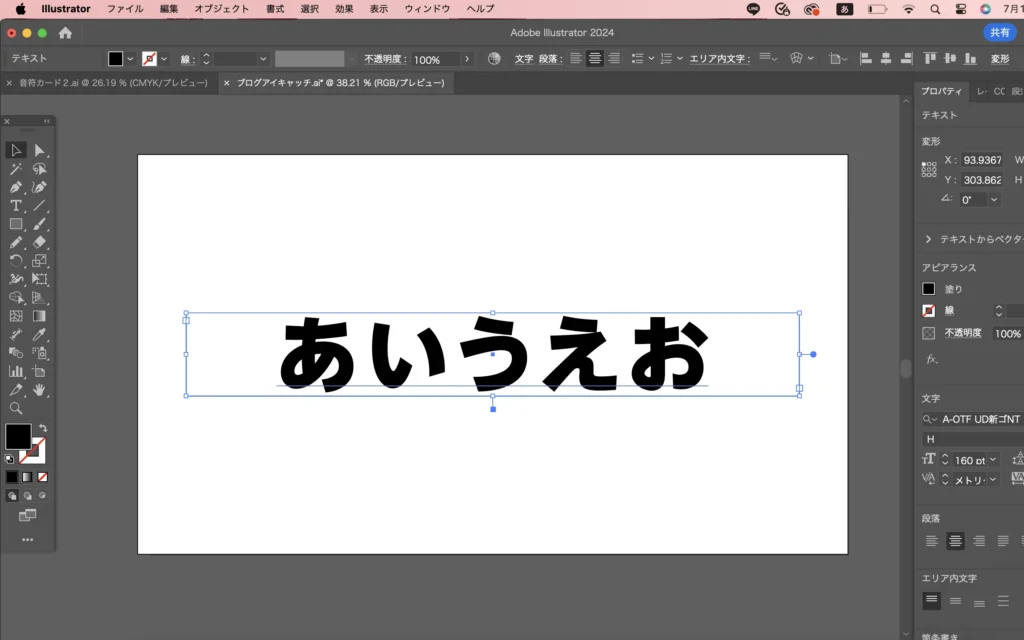Activate the Zoom magnifier tool
Screen dimensions: 1024x640
click(16, 408)
